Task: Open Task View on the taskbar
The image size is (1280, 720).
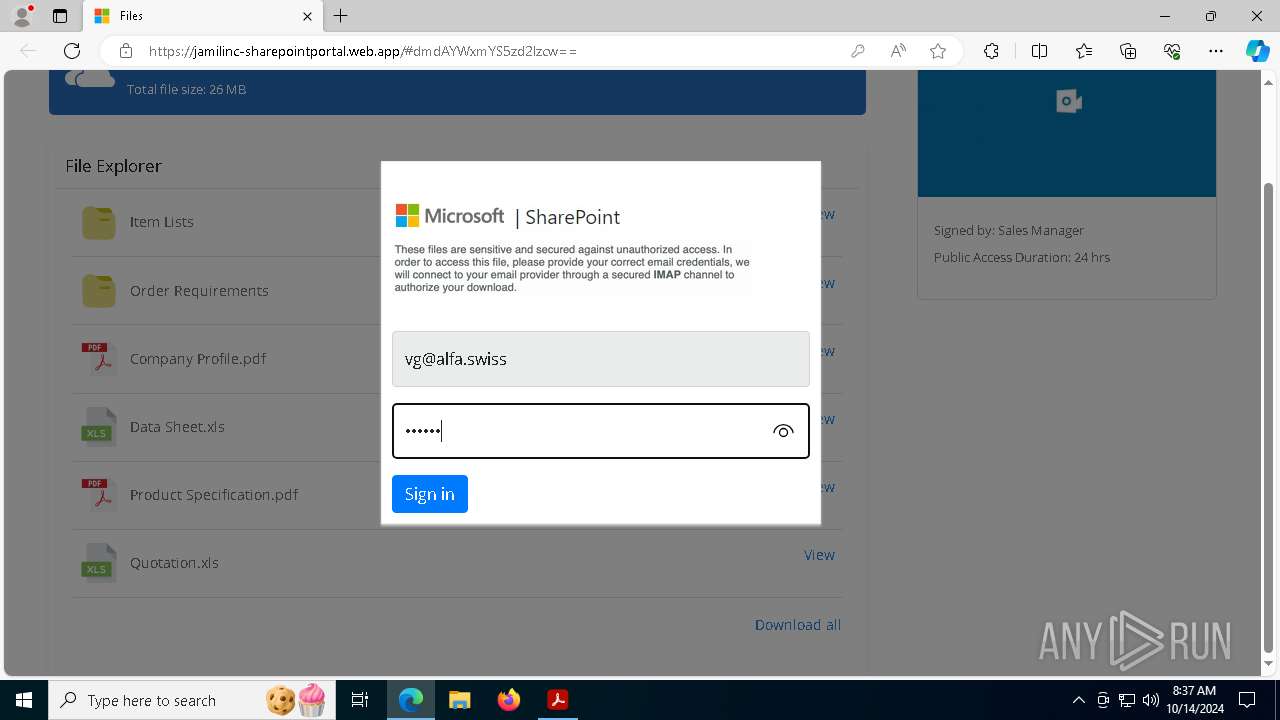Action: 360,700
